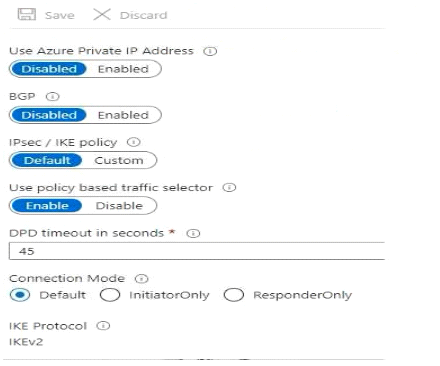Enable Use Azure Private IP Address
440x366 pixels.
(x=123, y=69)
